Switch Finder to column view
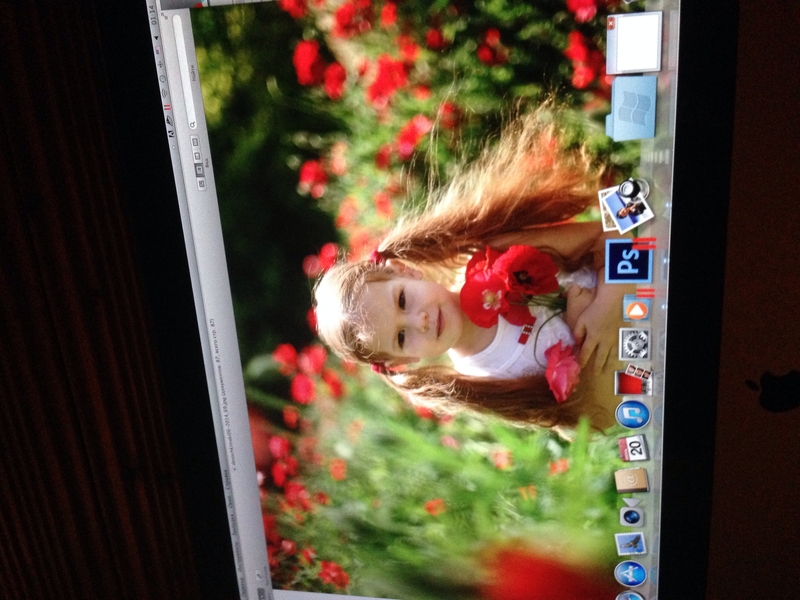Screen dimensions: 800x600 point(198,155)
